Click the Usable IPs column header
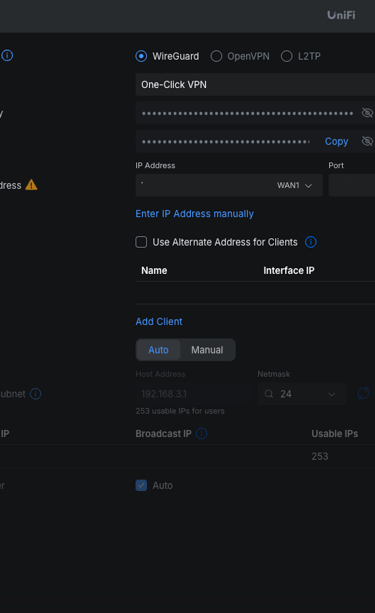Screen dimensions: 375x613 (335, 434)
